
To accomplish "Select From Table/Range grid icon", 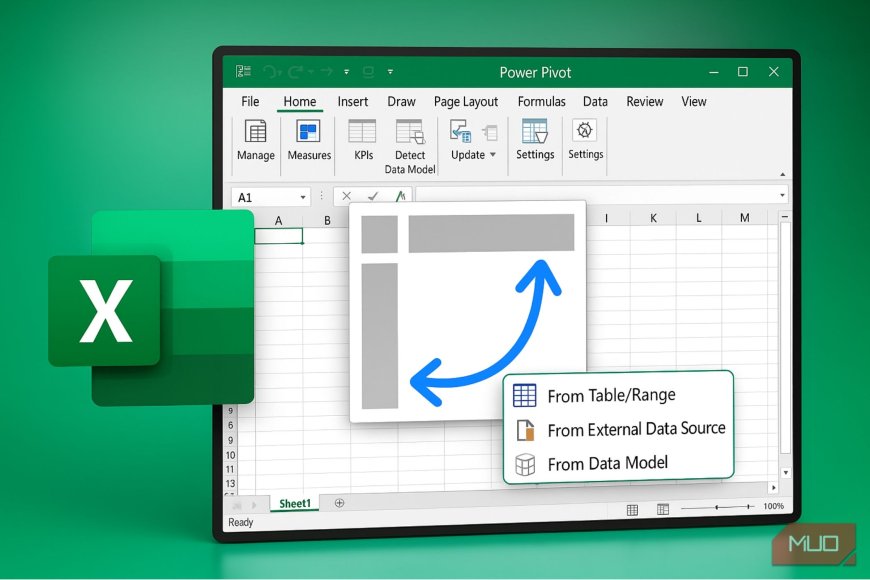I will [524, 395].
